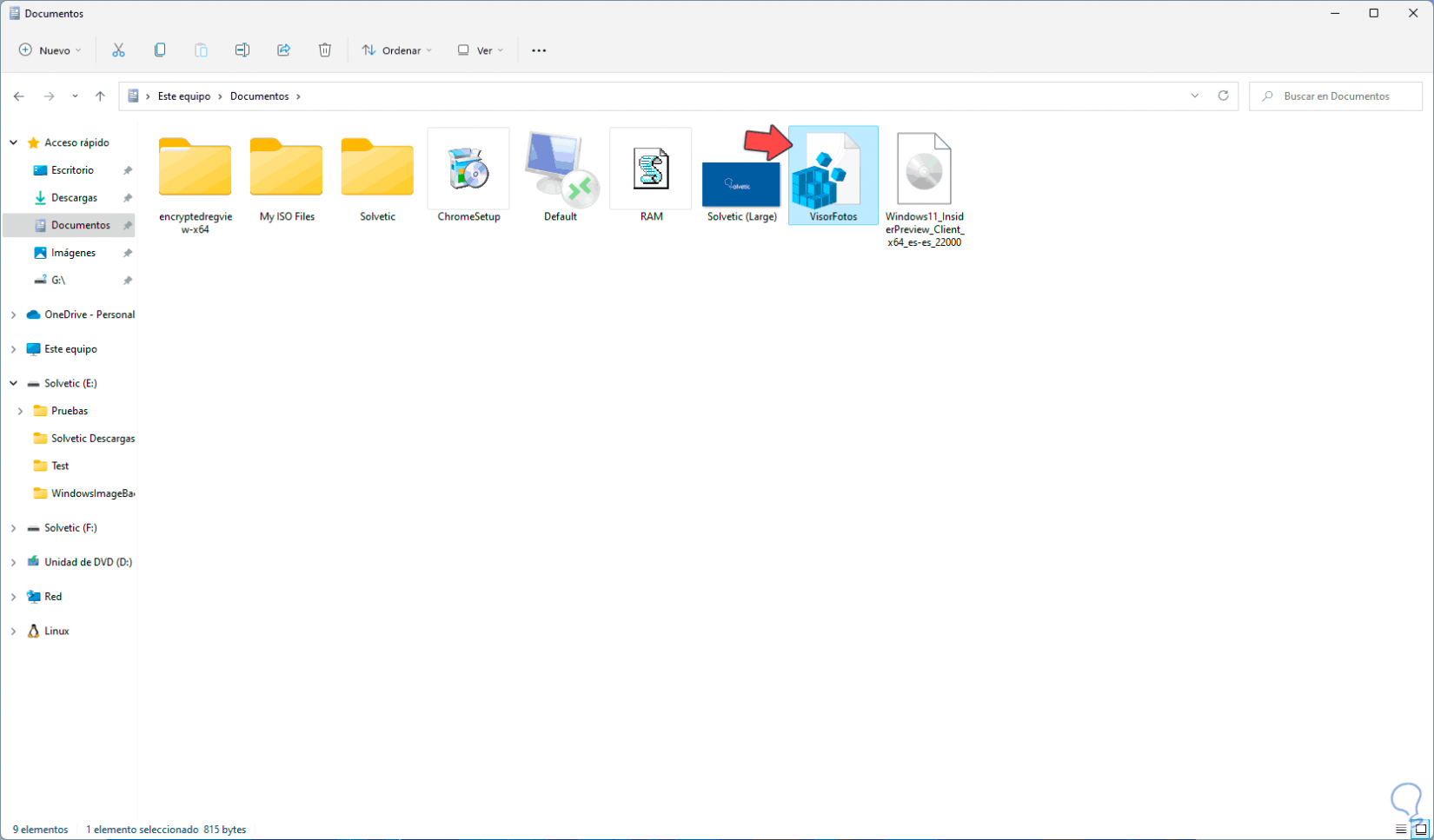Image resolution: width=1434 pixels, height=840 pixels.
Task: Expand the Pruebas folder node
Action: coord(21,411)
